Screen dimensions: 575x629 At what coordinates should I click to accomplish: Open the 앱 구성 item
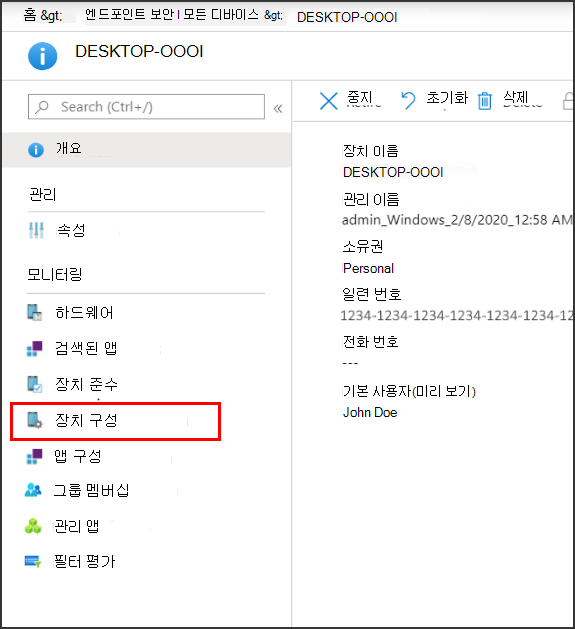tap(78, 456)
